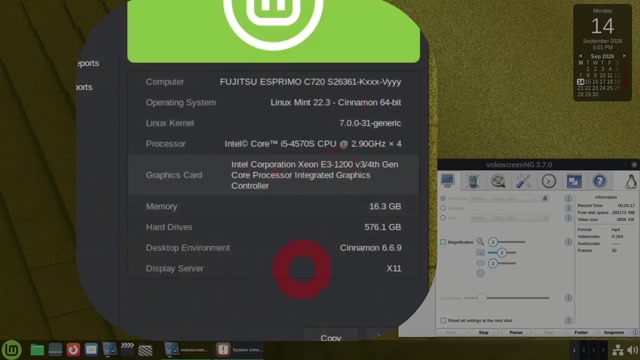
Task: Adjust the second magnification slider handle
Action: pos(502,253)
